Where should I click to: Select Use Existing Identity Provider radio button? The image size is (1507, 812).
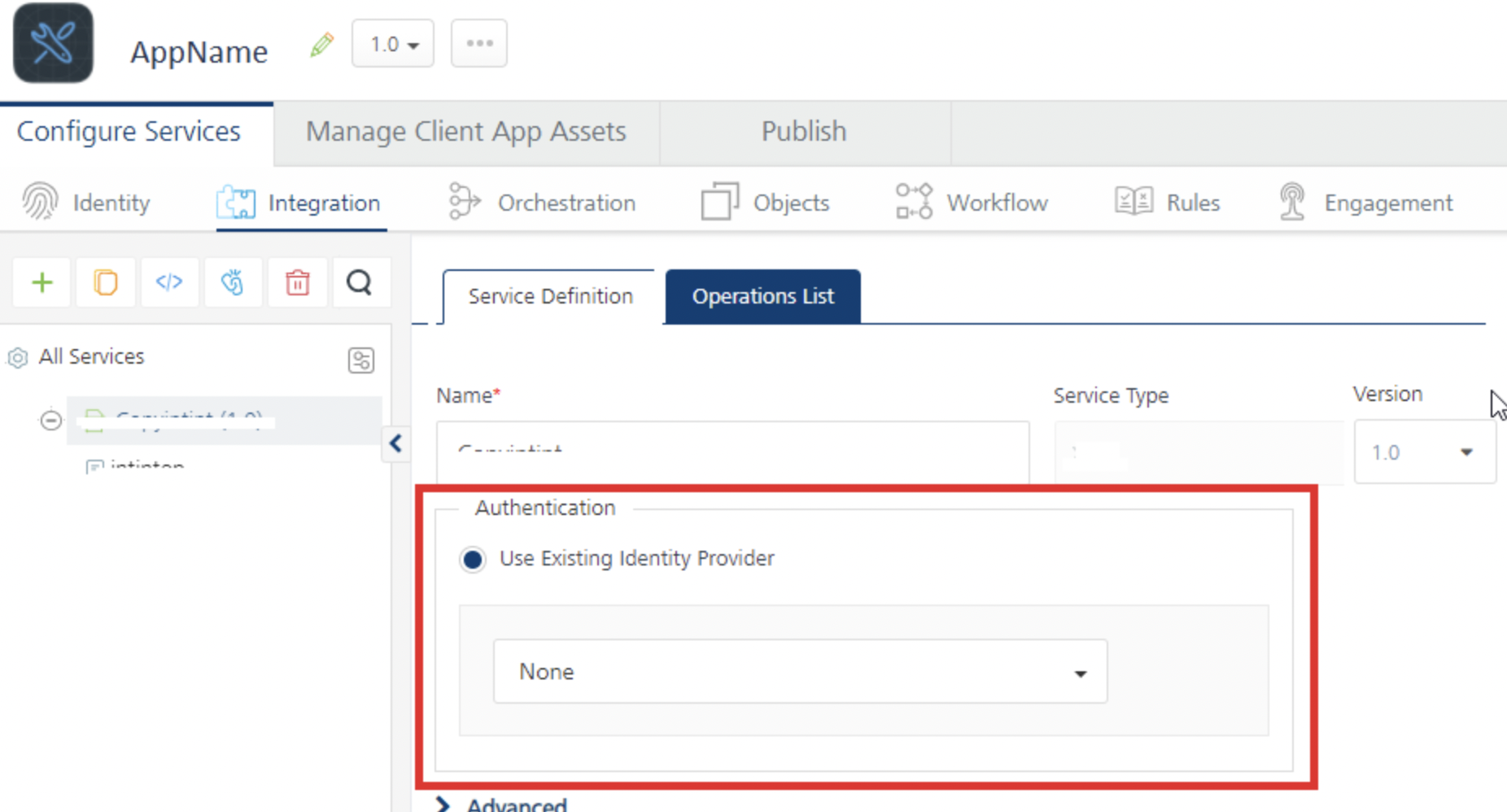pos(472,560)
